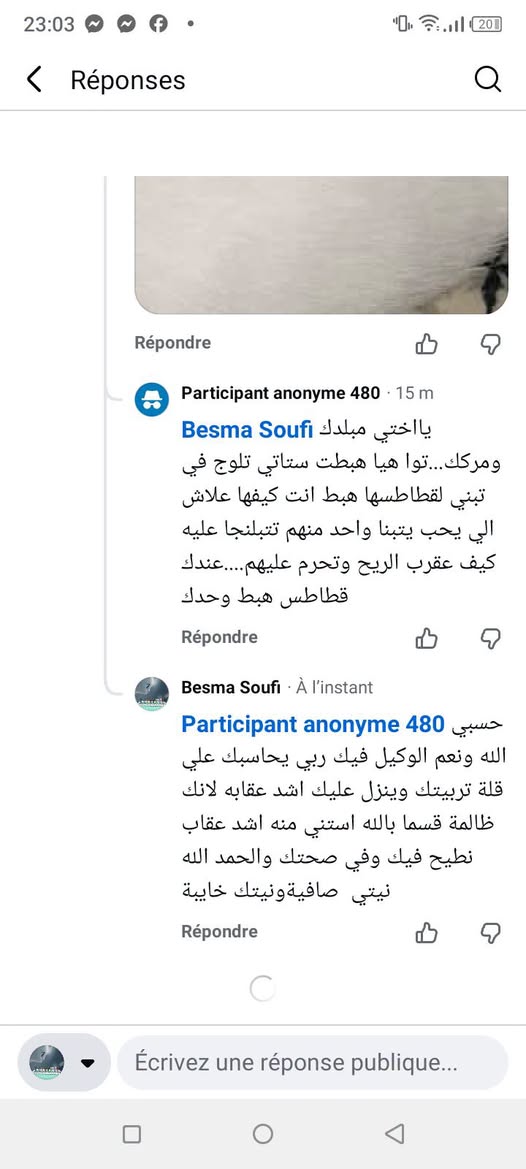526x1169 pixels.
Task: Open the blue Participant anonyme 480 mention
Action: click(x=313, y=724)
